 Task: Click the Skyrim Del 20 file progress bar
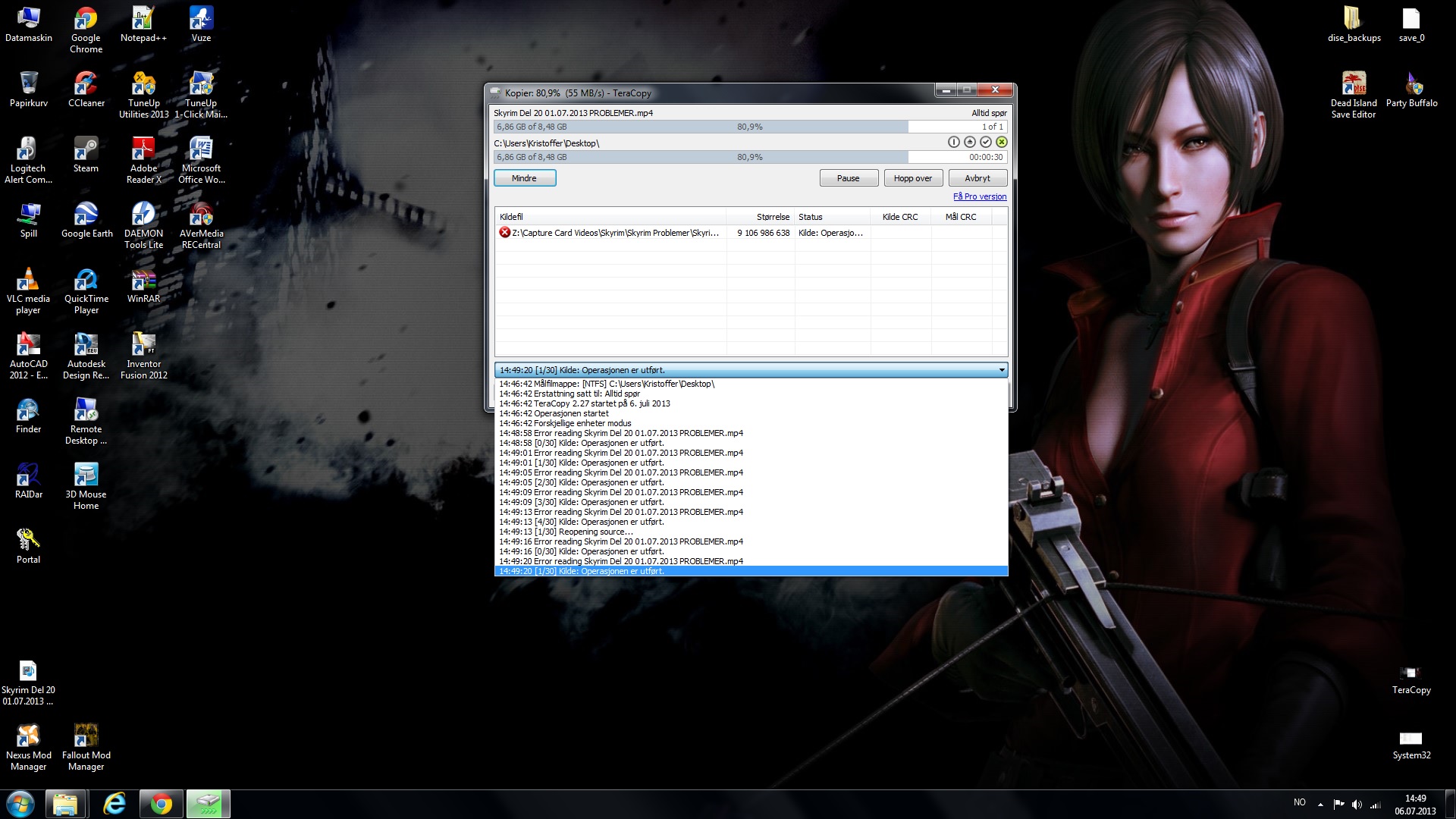pyautogui.click(x=750, y=127)
